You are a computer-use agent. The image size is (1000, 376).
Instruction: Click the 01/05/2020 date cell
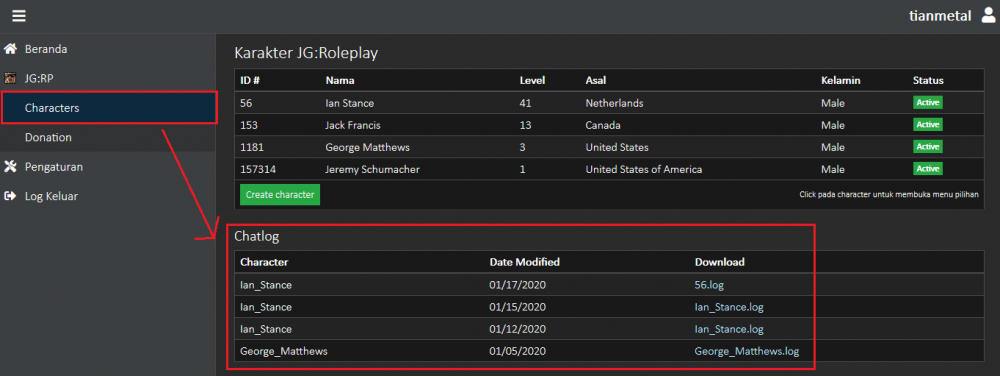click(517, 351)
